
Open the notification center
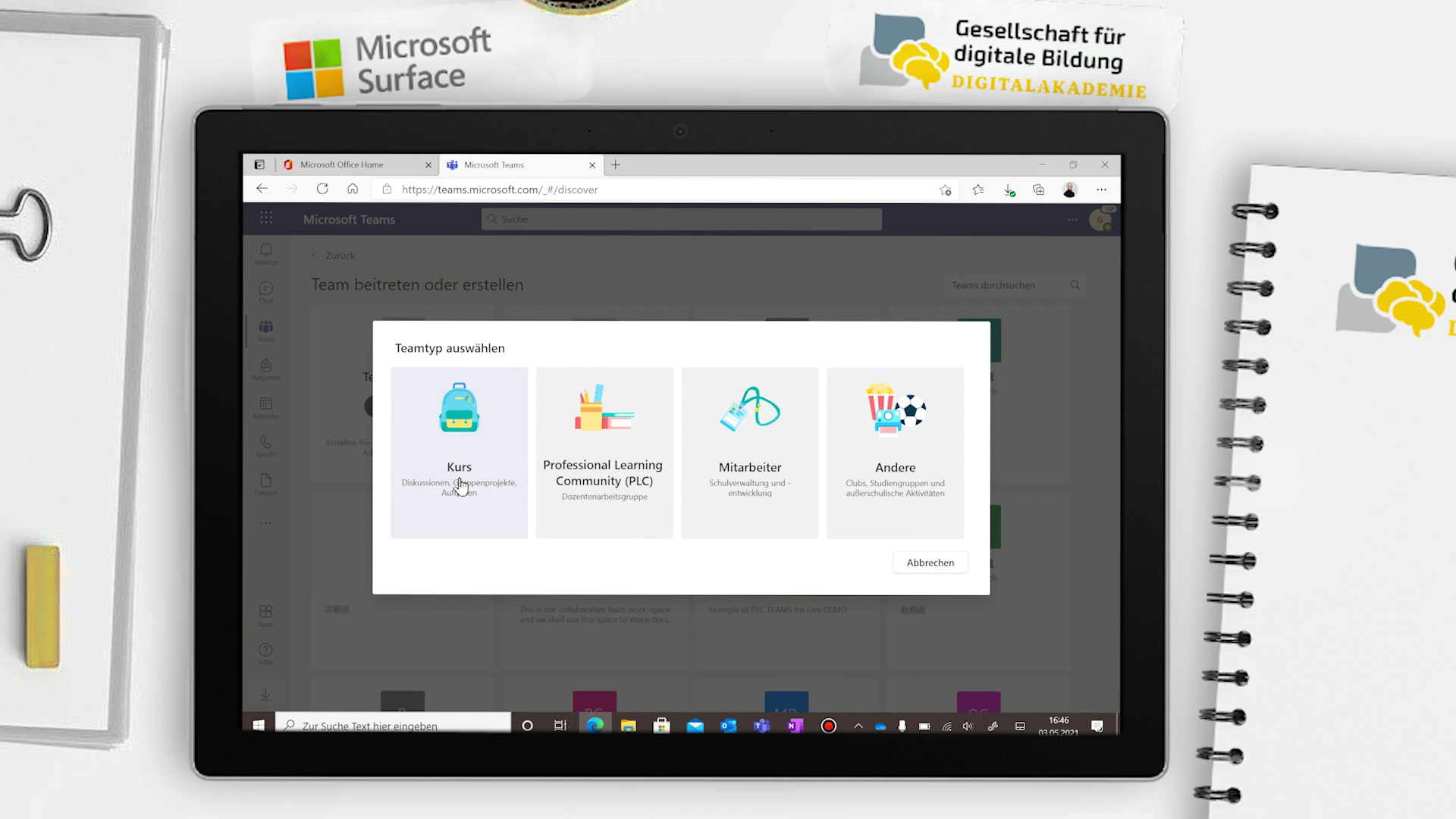(x=1097, y=726)
